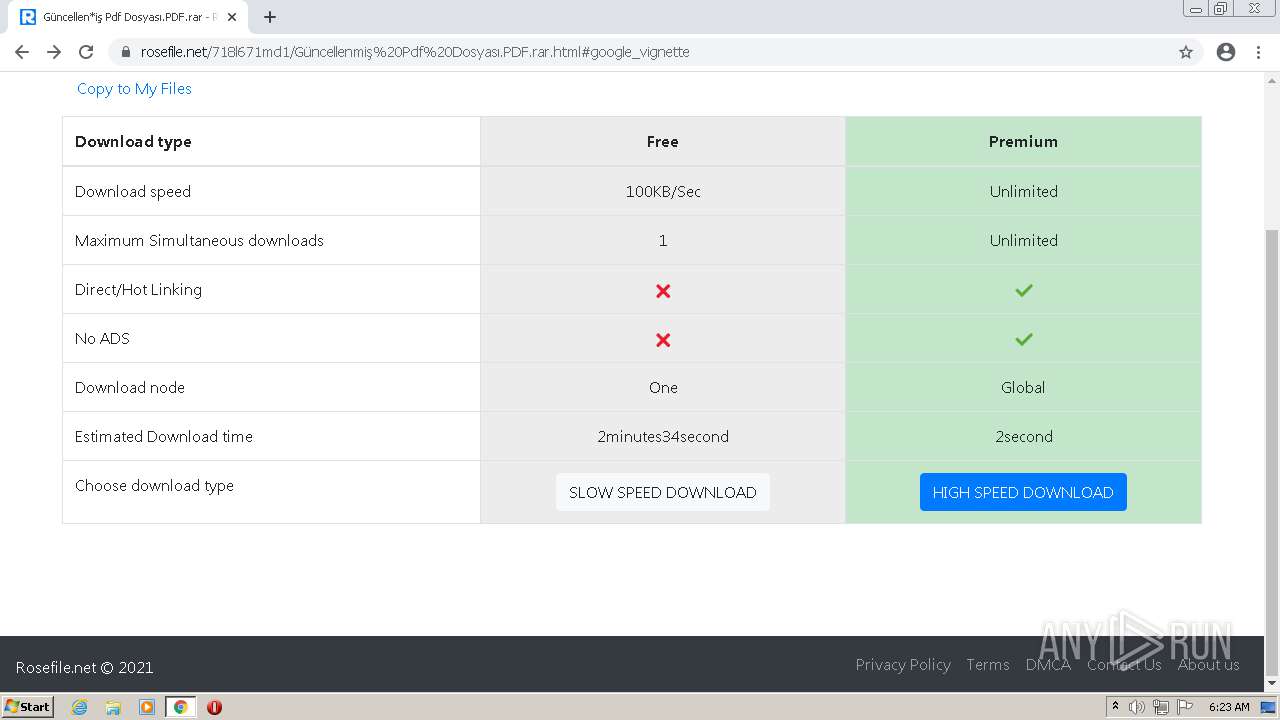
Task: Open the Privacy Policy link
Action: pos(903,665)
